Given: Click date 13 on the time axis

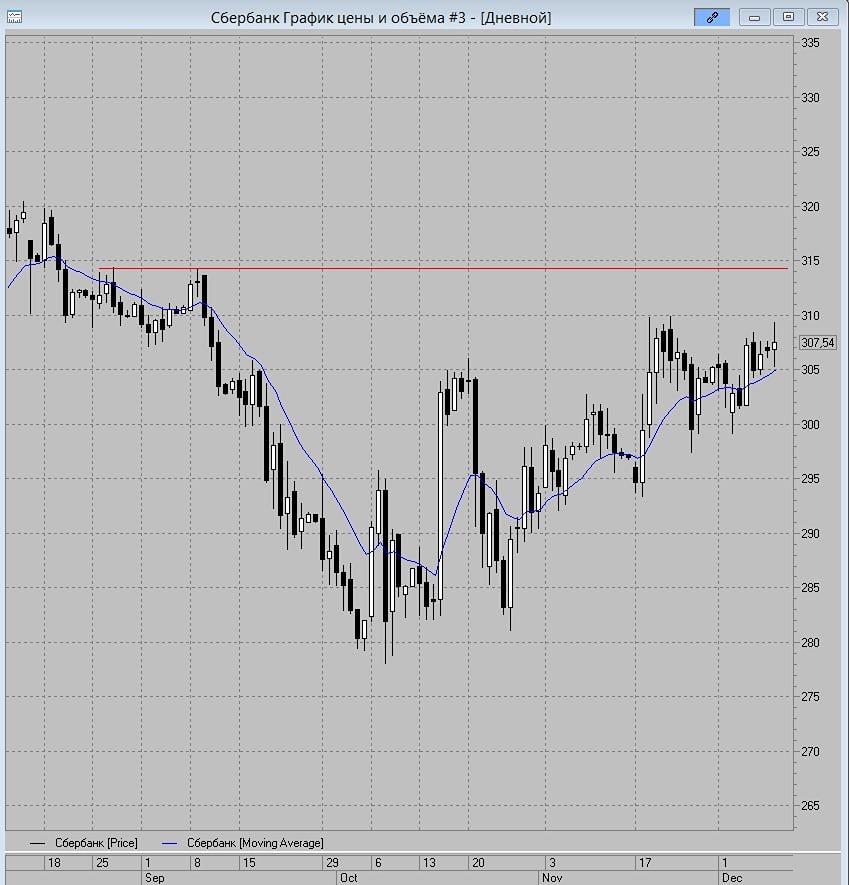Looking at the screenshot, I should [x=429, y=862].
